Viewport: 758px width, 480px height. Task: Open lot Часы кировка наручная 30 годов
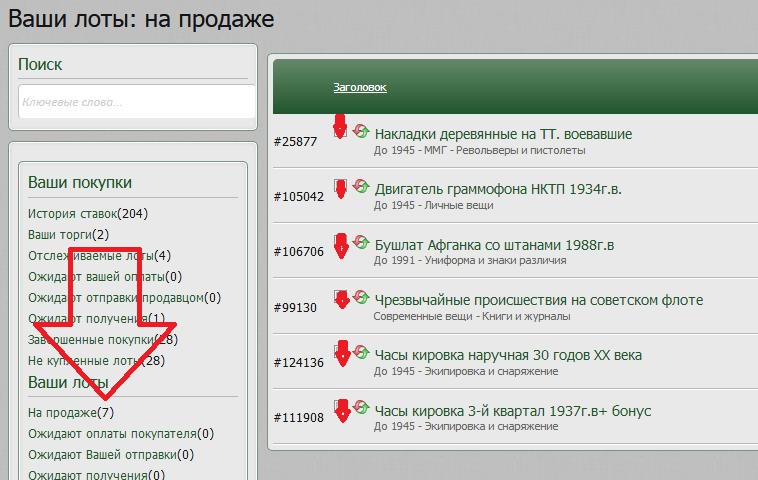click(508, 355)
